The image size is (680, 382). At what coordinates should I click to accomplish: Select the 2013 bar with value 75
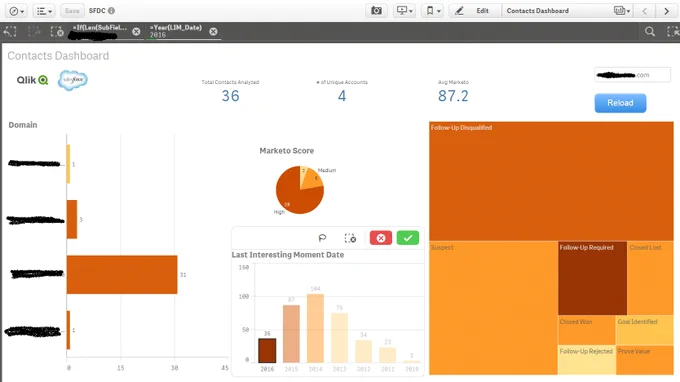click(x=339, y=338)
